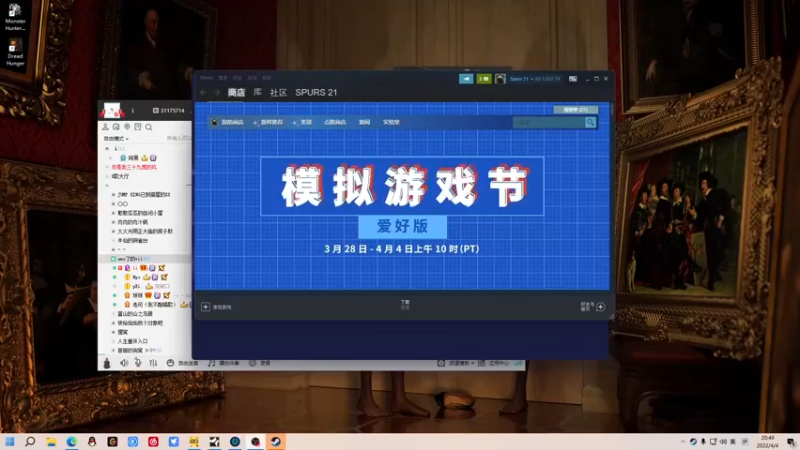Open friends and chat plus icon

[x=601, y=307]
